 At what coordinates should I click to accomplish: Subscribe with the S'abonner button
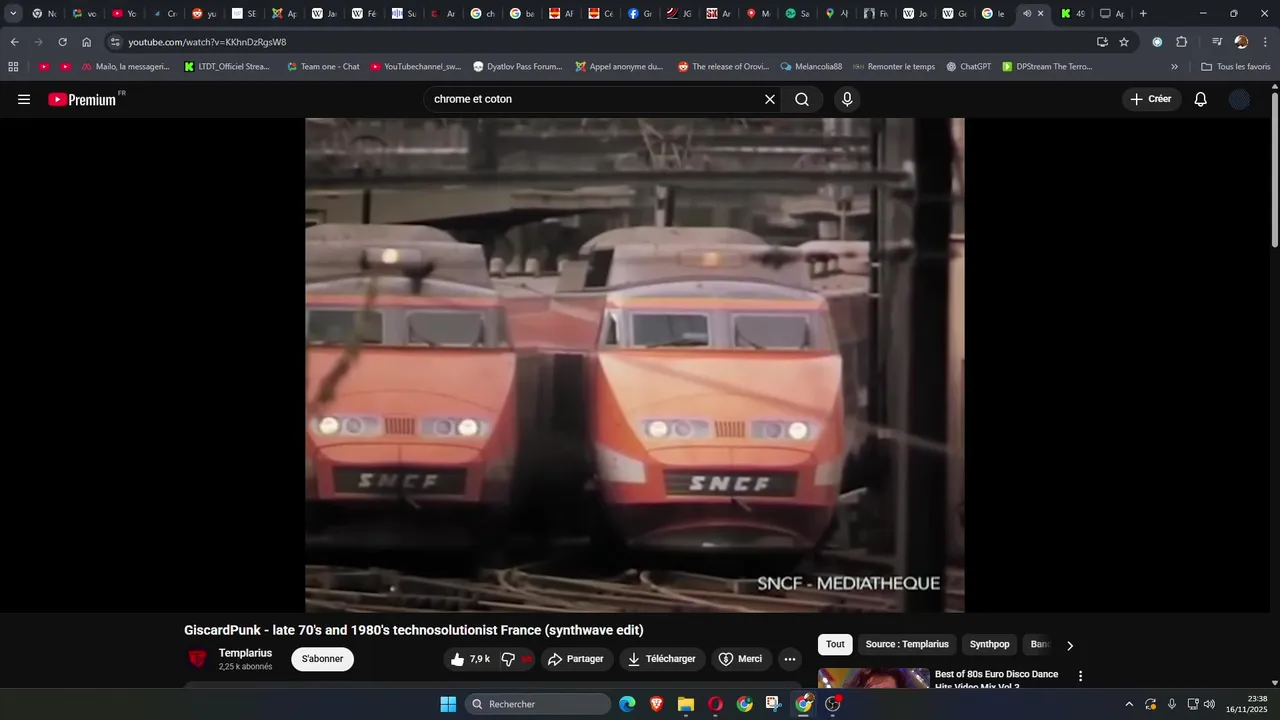[322, 659]
